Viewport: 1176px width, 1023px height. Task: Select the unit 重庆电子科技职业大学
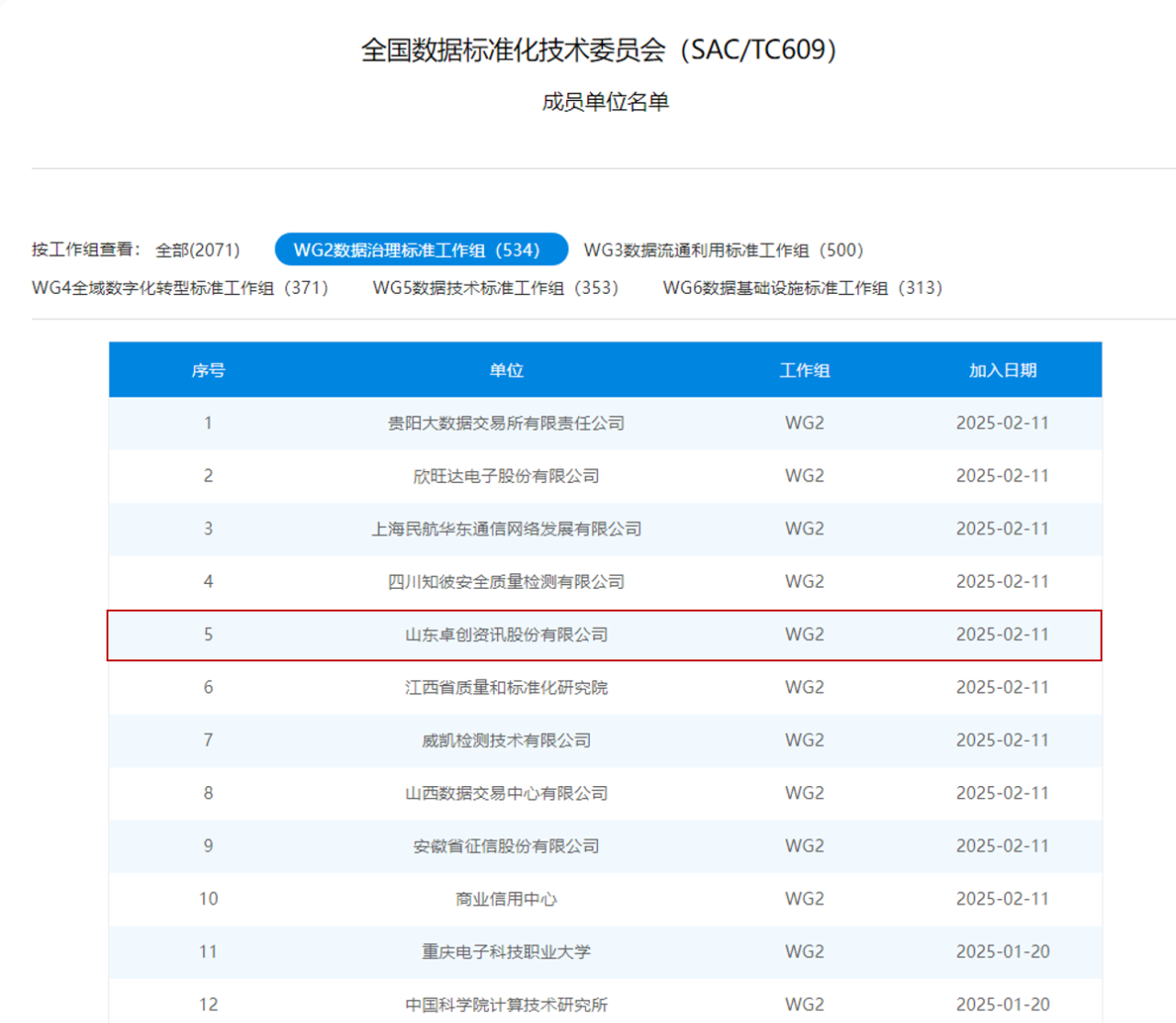point(506,951)
